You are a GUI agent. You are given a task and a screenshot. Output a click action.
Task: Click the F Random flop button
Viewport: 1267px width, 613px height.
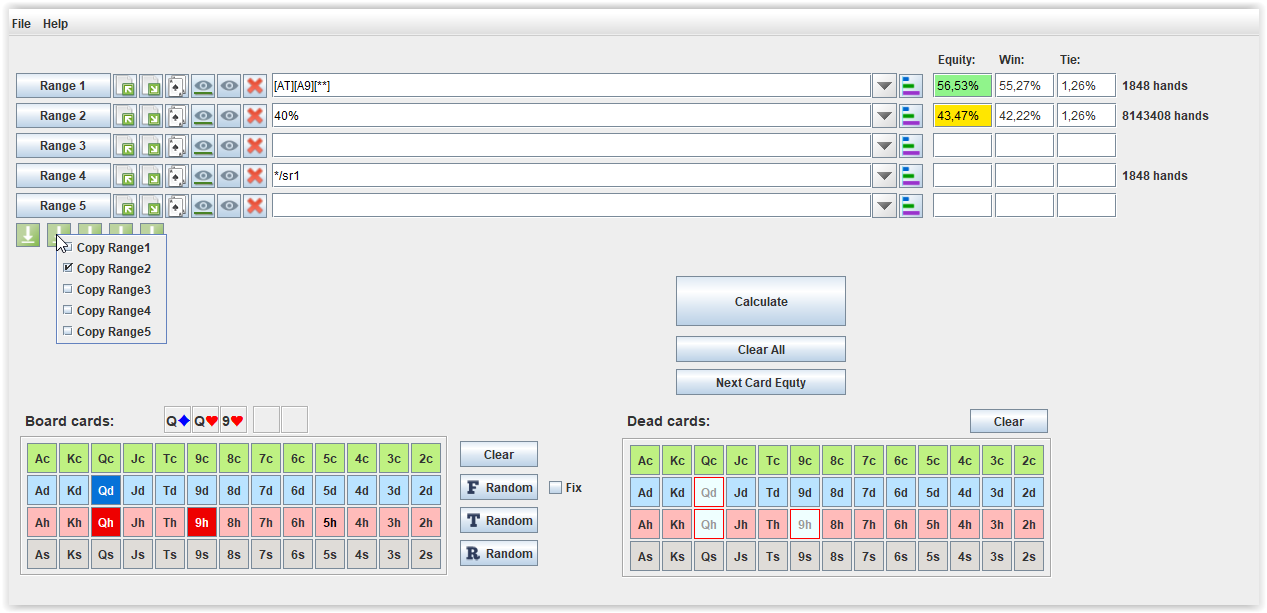pyautogui.click(x=499, y=487)
